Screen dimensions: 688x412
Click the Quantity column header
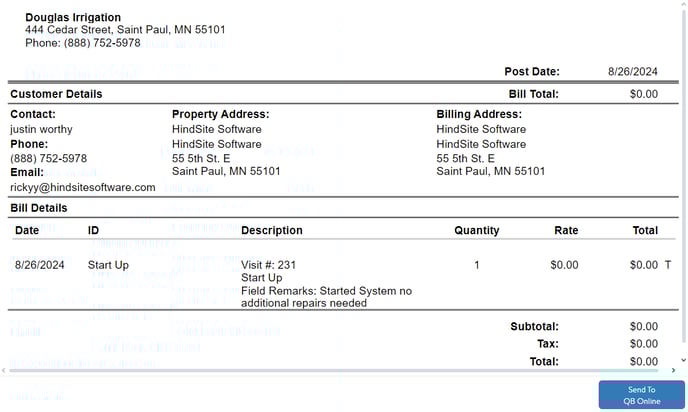pyautogui.click(x=477, y=230)
